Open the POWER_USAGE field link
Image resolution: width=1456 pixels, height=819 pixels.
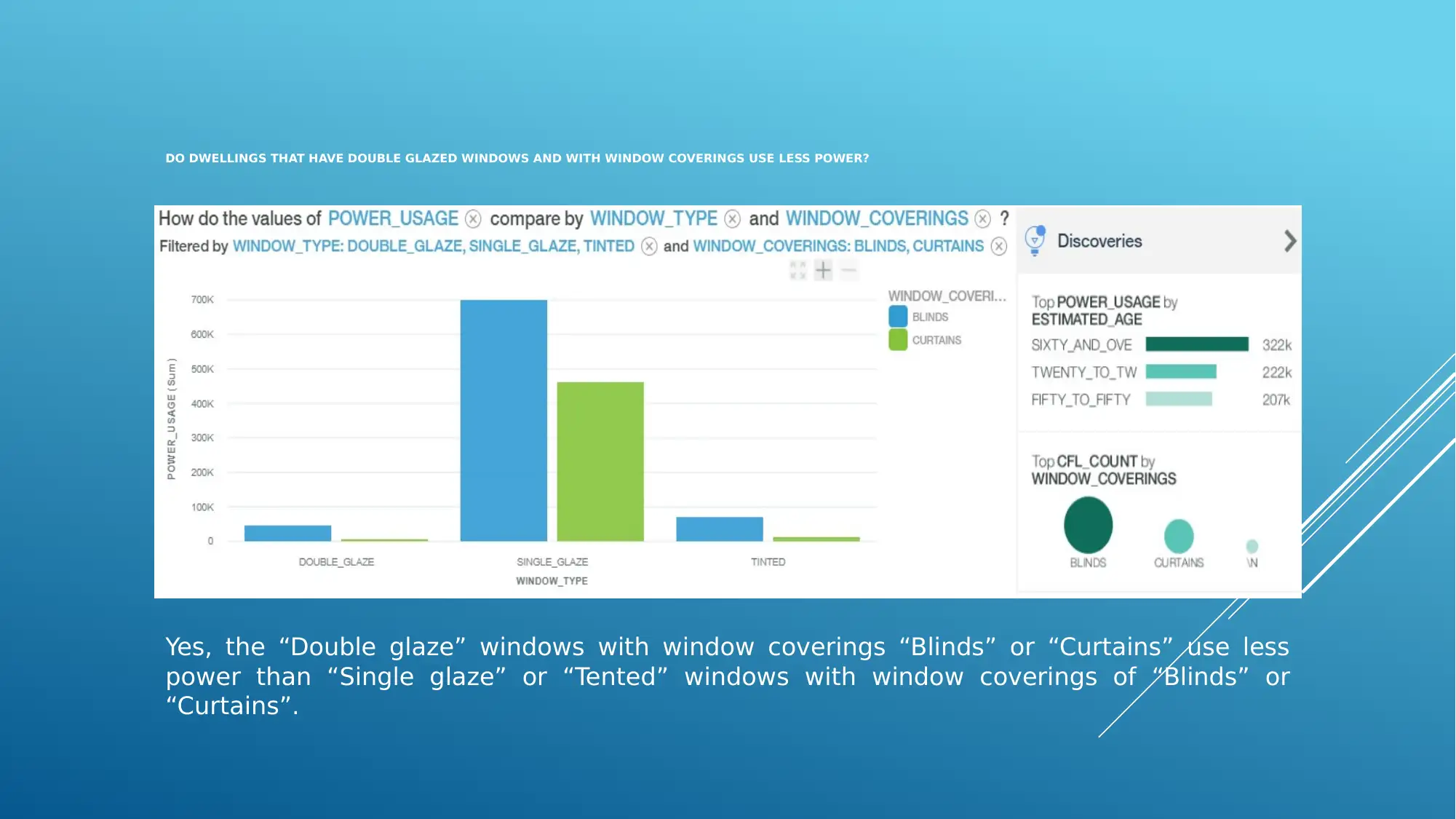pyautogui.click(x=393, y=218)
